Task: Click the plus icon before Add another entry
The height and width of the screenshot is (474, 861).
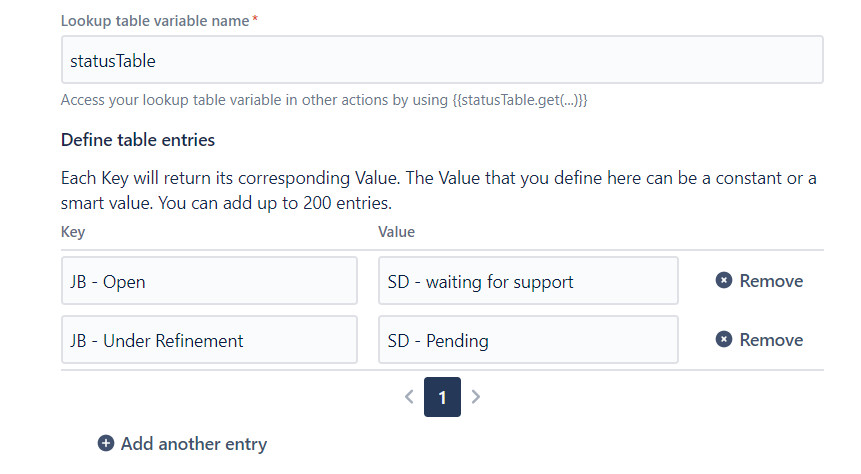Action: (106, 443)
